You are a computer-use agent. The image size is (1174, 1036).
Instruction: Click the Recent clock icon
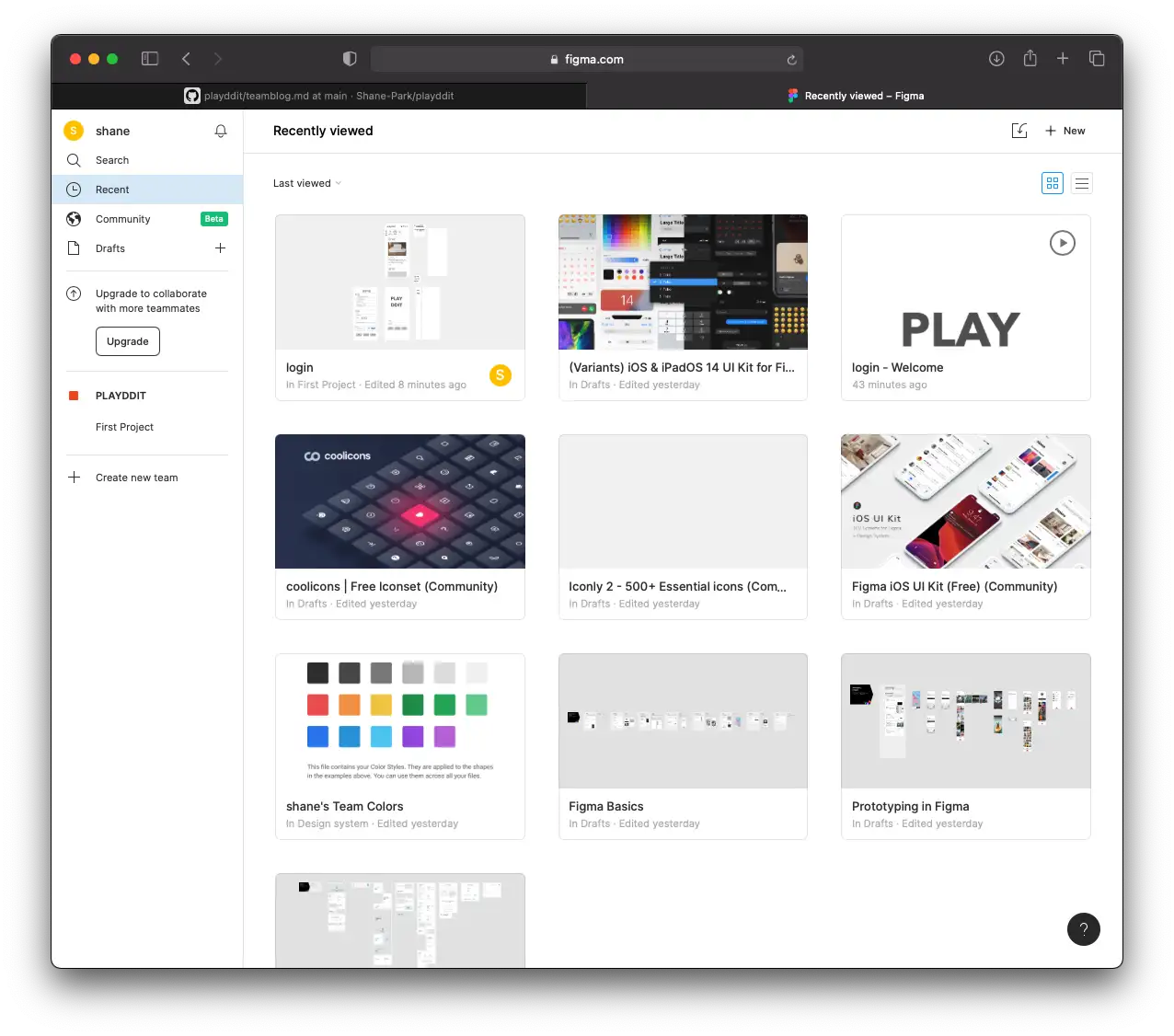(x=74, y=190)
